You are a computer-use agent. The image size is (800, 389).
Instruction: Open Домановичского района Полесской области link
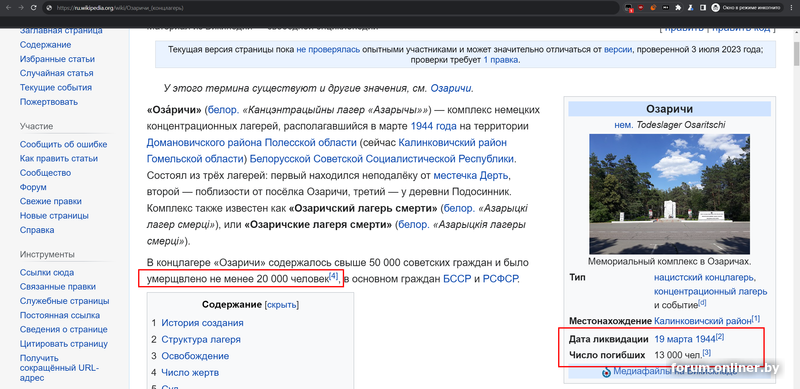[x=252, y=142]
